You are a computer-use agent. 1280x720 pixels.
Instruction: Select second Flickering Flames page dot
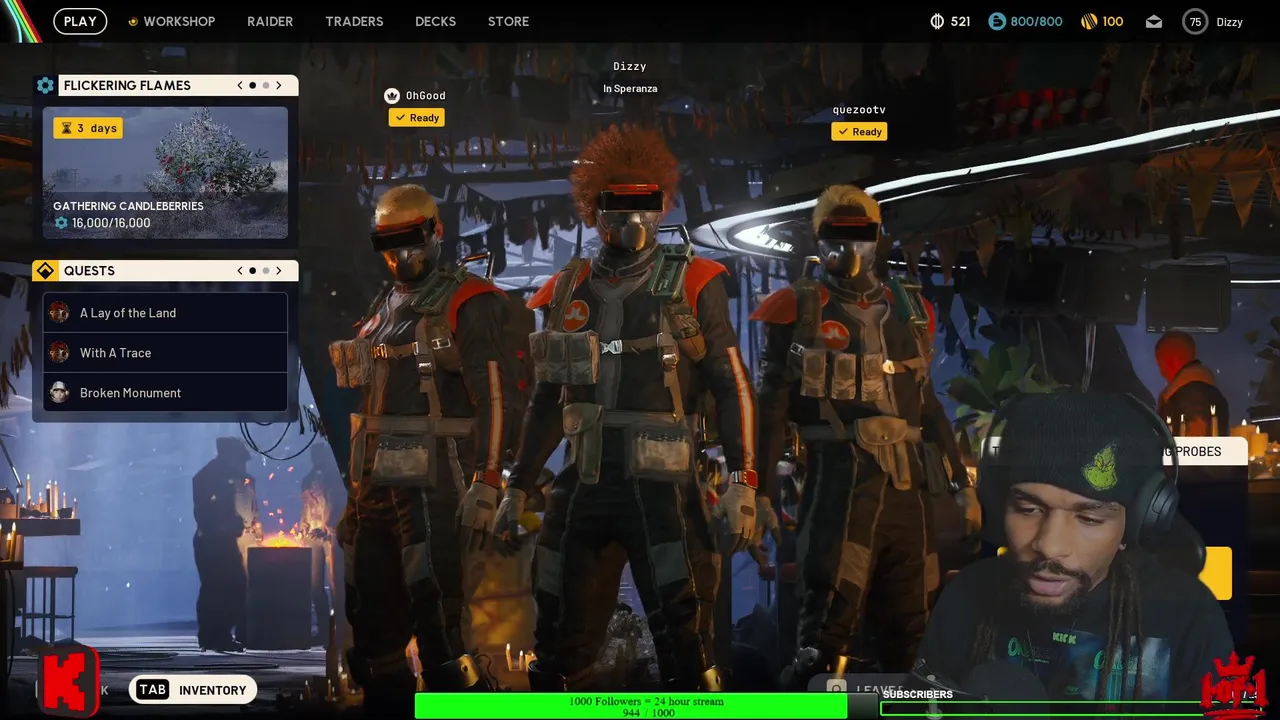(x=266, y=85)
